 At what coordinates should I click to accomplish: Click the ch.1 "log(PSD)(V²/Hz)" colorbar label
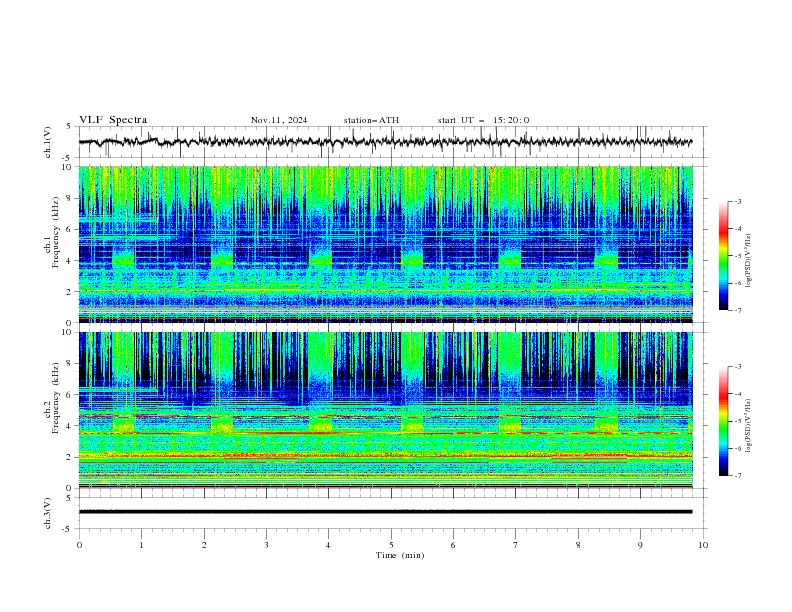(748, 261)
